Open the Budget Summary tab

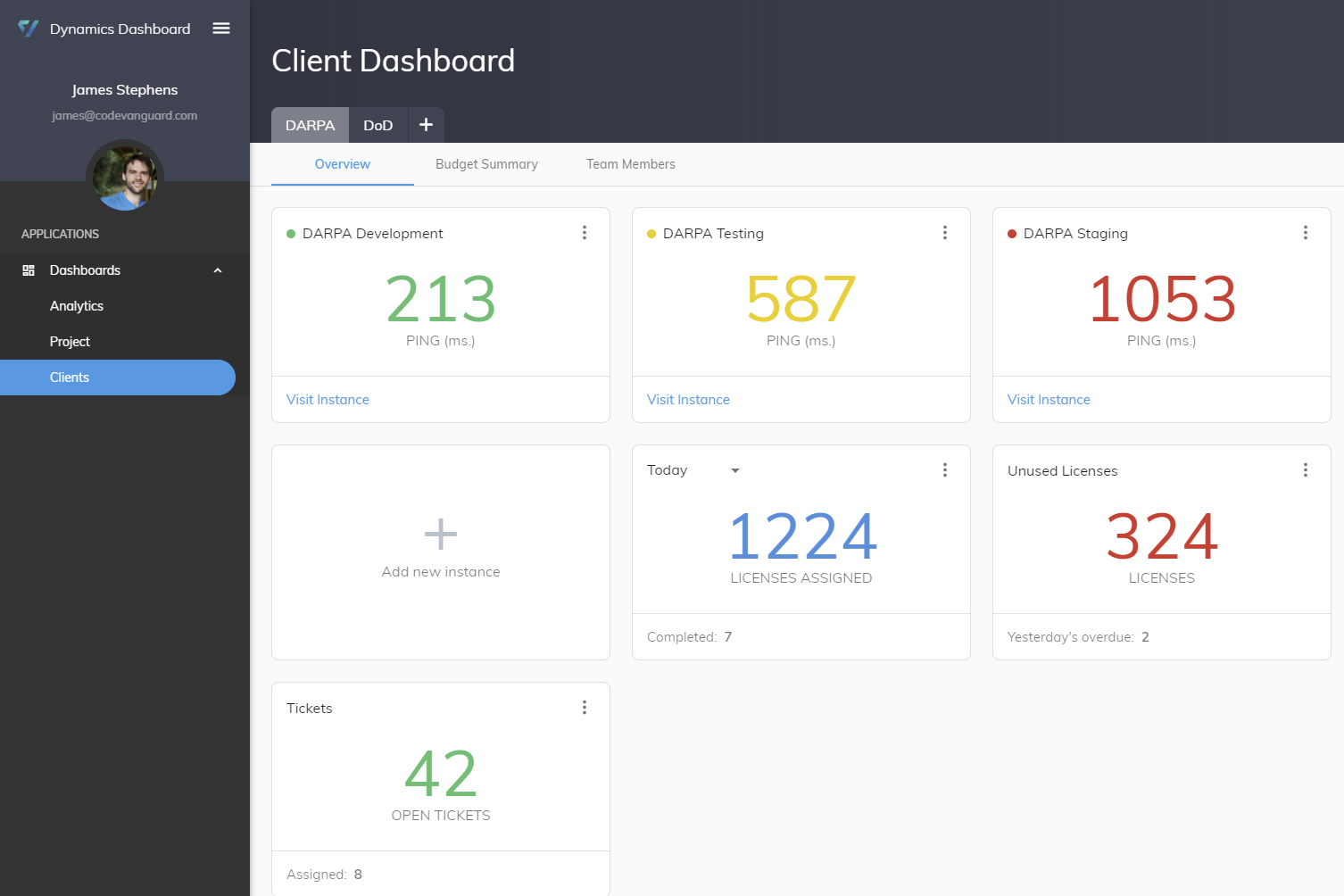coord(486,164)
